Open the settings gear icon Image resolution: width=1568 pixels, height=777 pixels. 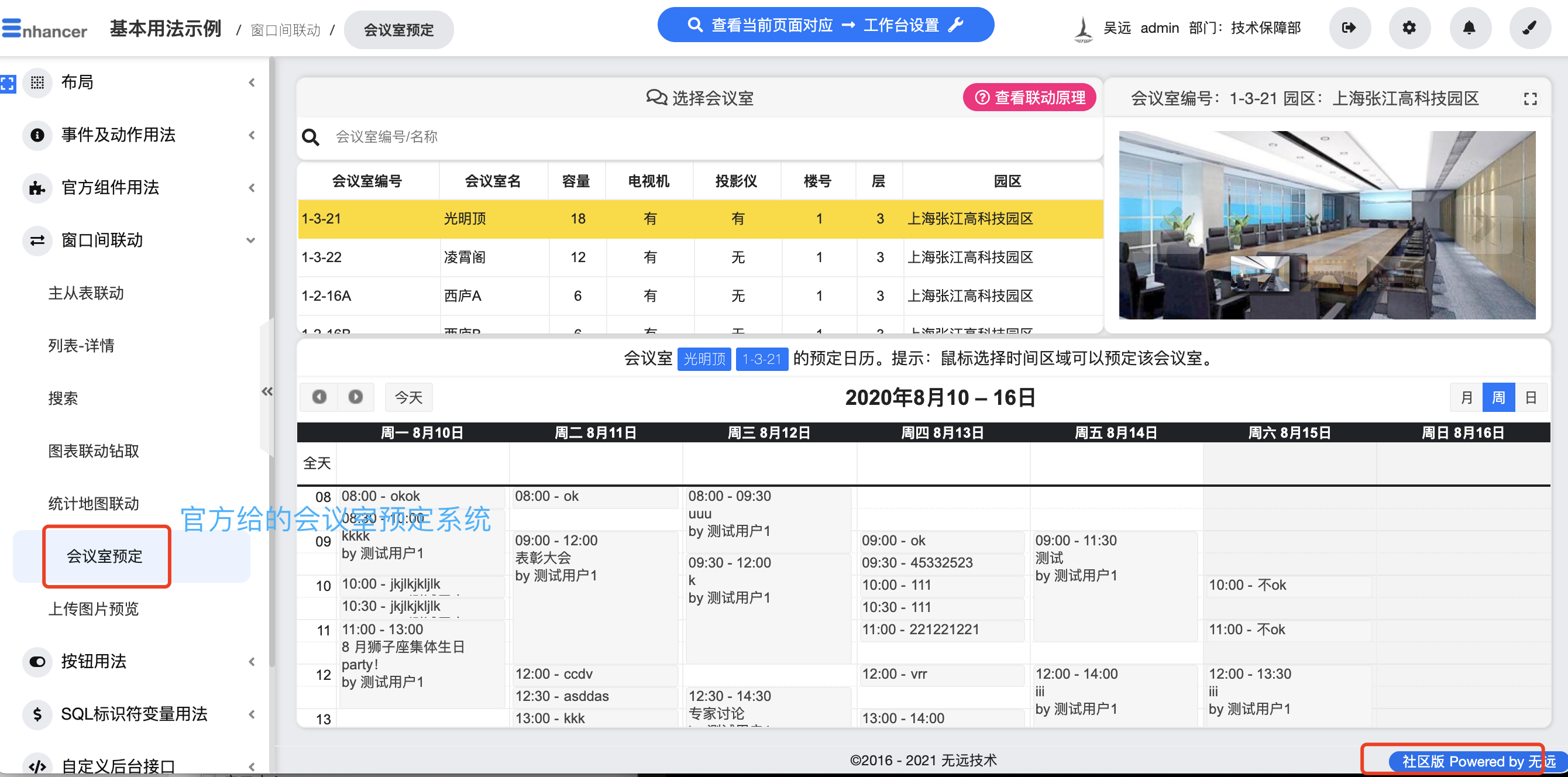point(1409,27)
